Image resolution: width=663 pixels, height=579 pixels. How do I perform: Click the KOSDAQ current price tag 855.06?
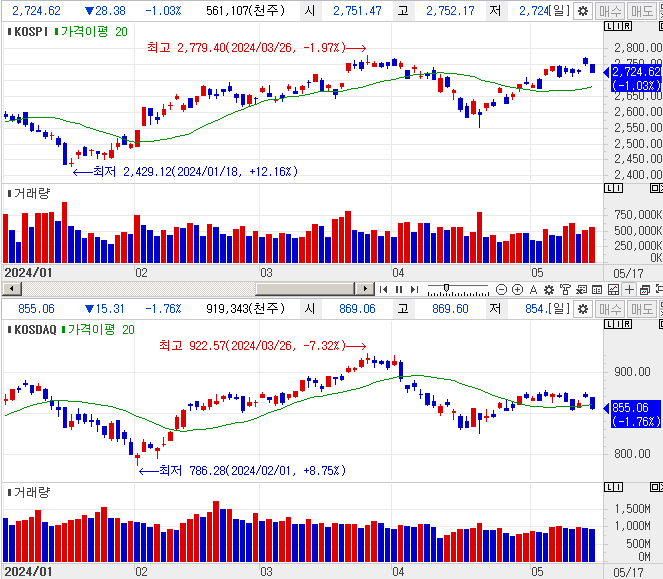tap(636, 414)
